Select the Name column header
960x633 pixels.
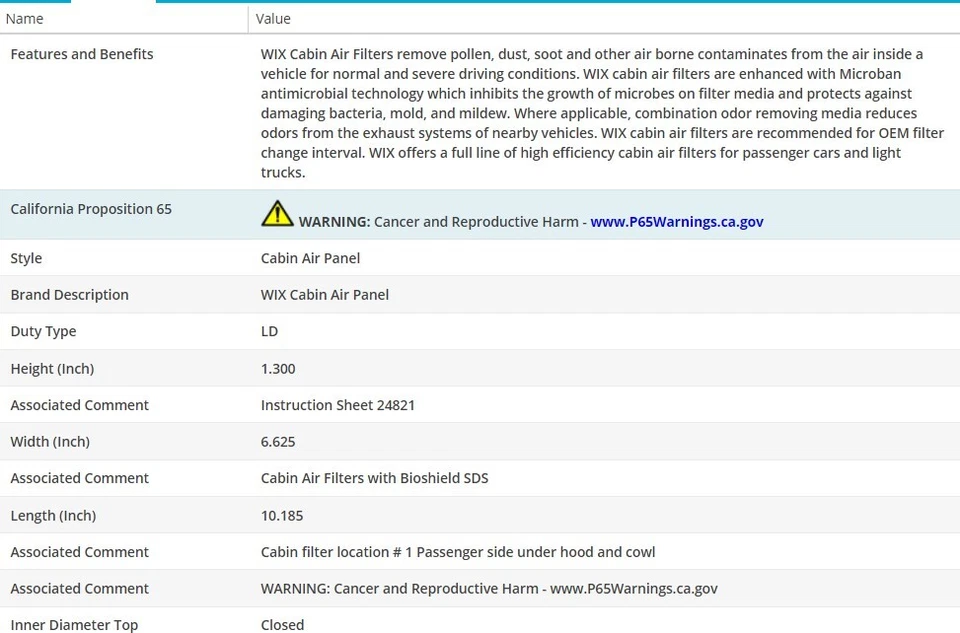[x=24, y=19]
